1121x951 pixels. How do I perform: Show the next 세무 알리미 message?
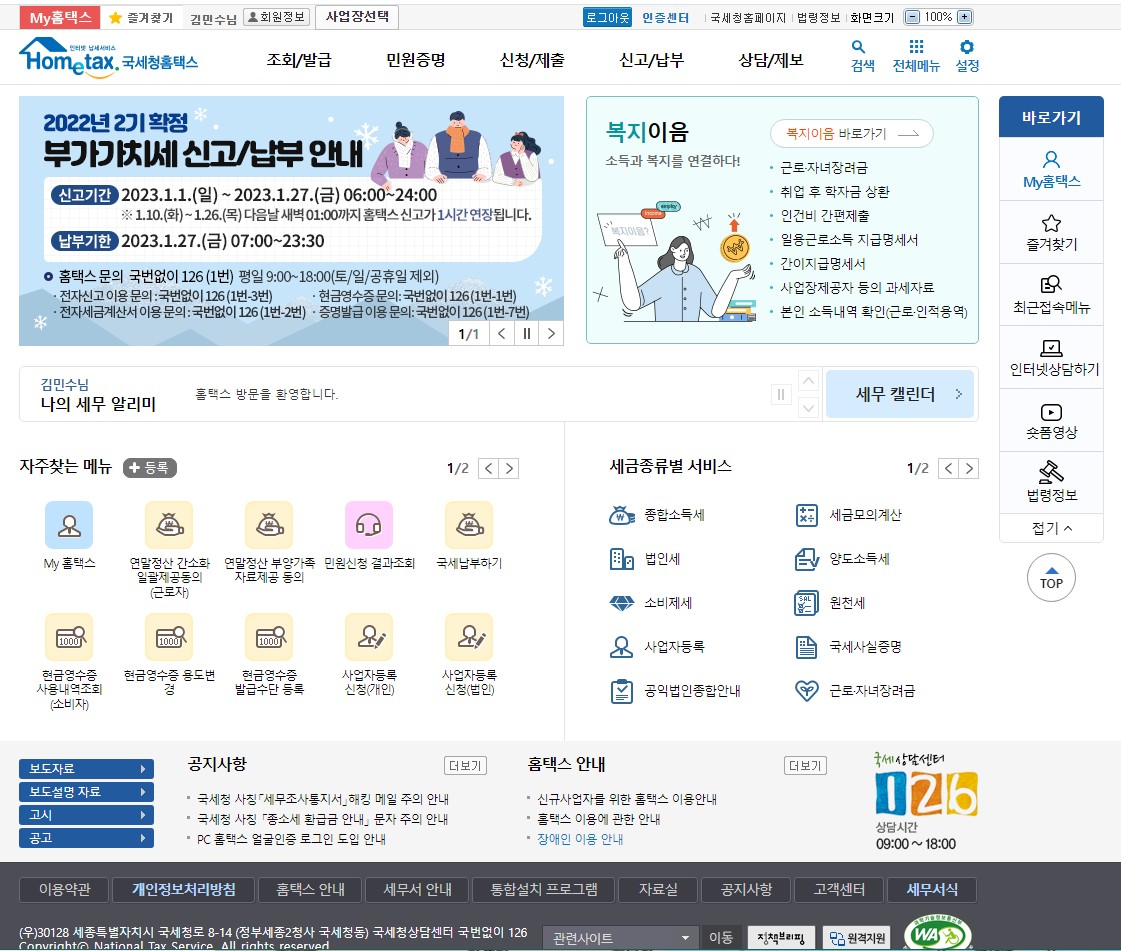[x=809, y=408]
